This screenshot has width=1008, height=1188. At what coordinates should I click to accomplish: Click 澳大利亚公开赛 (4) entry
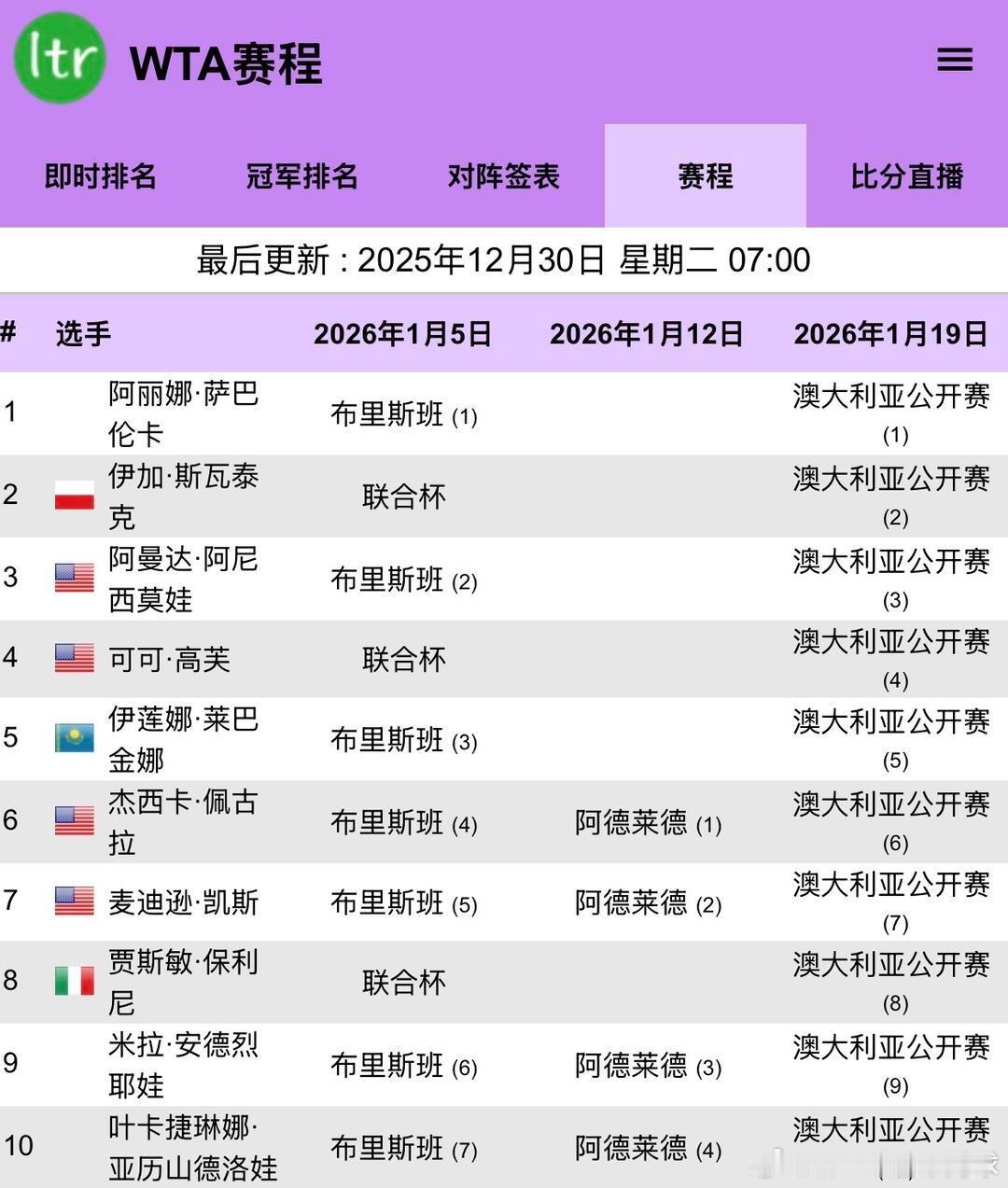892,659
